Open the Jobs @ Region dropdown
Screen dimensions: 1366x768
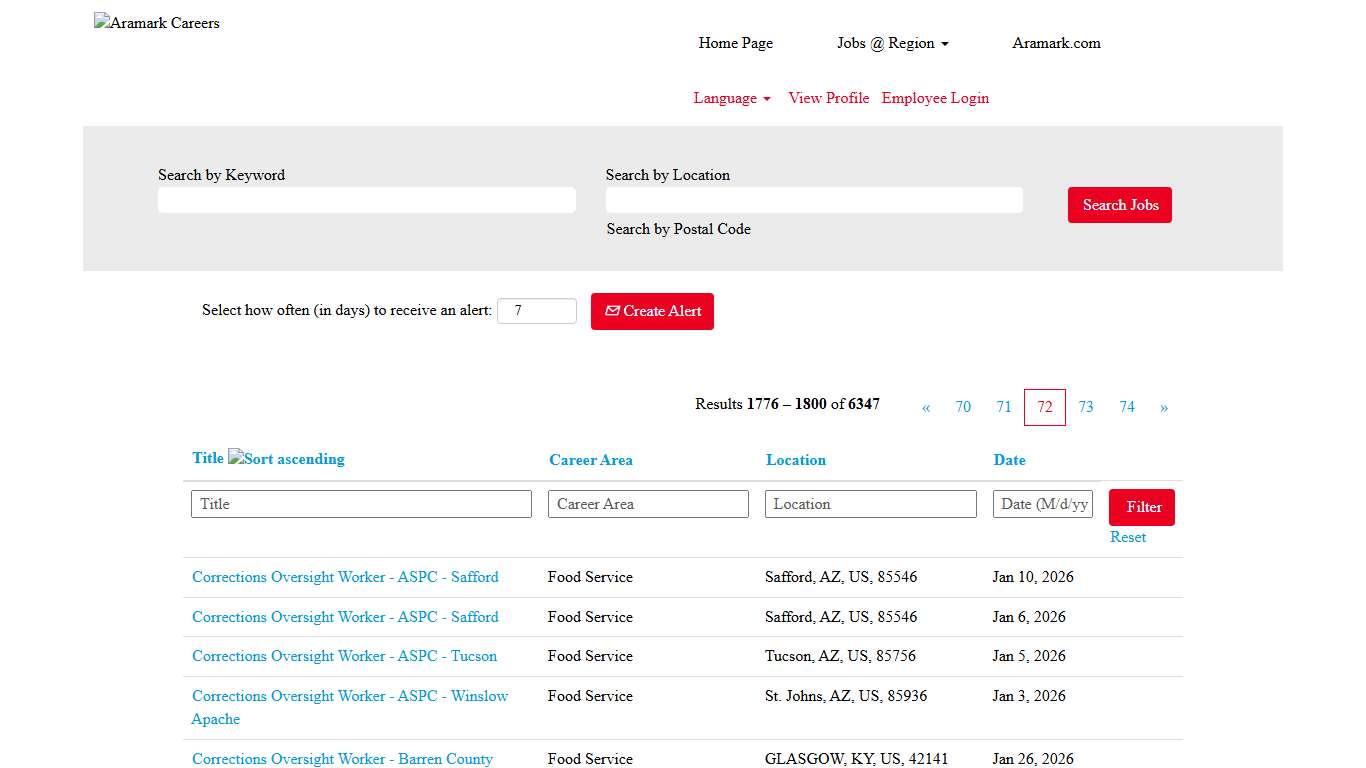pos(892,43)
